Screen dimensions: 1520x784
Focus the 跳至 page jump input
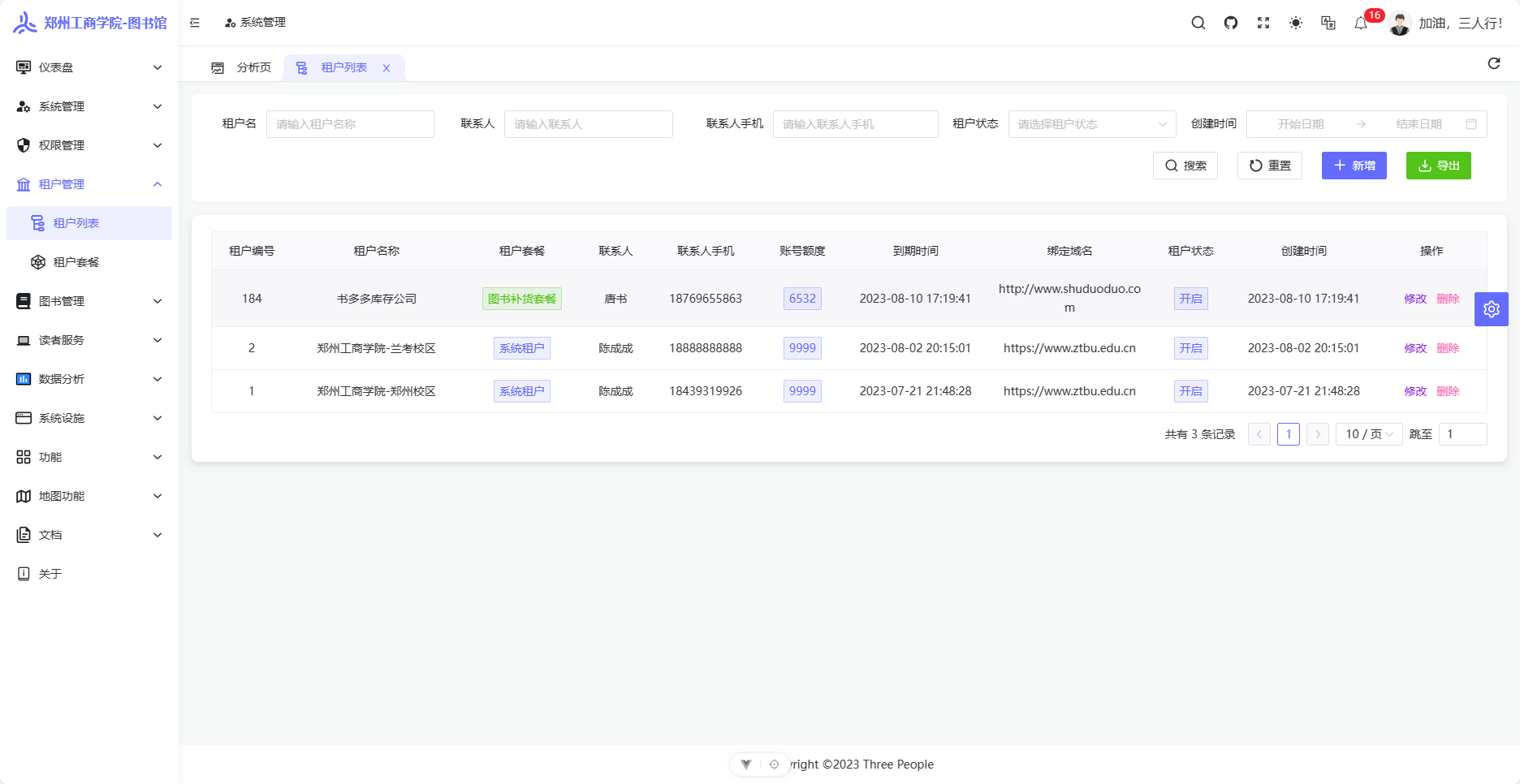point(1463,434)
